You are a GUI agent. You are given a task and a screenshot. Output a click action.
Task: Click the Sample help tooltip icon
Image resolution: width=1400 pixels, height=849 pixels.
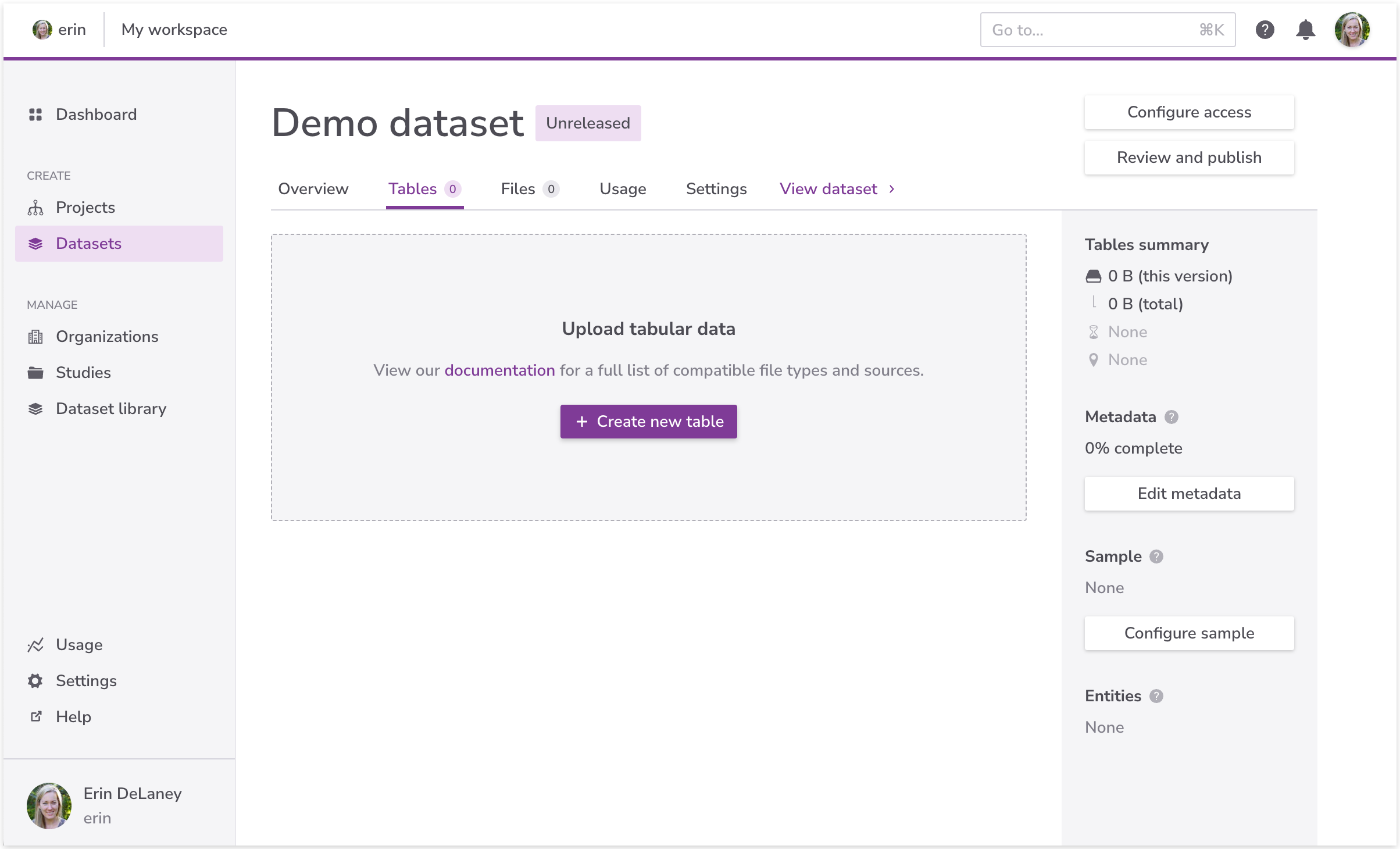tap(1156, 557)
